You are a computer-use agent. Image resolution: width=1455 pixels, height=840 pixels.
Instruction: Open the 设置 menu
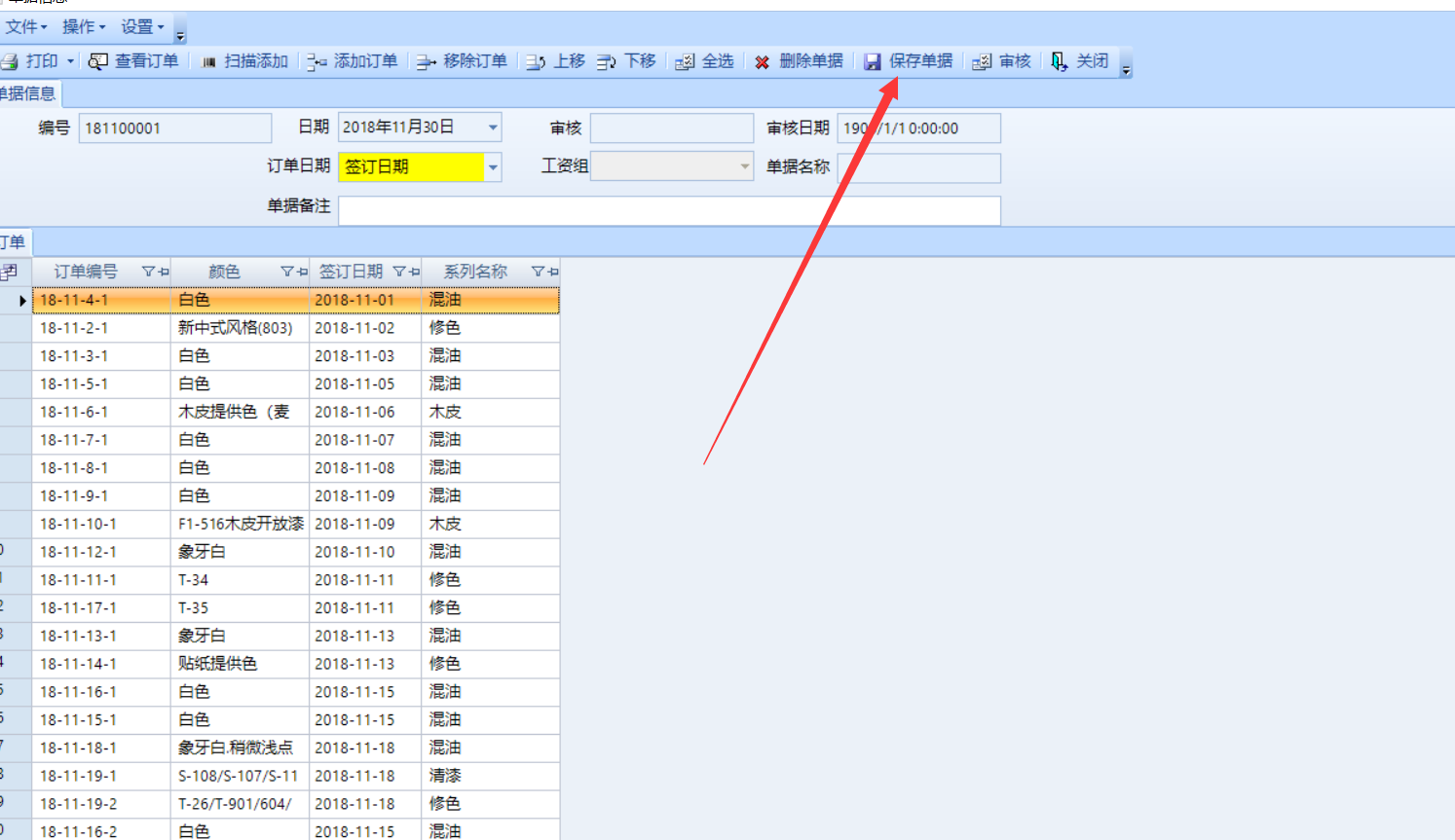tap(142, 26)
